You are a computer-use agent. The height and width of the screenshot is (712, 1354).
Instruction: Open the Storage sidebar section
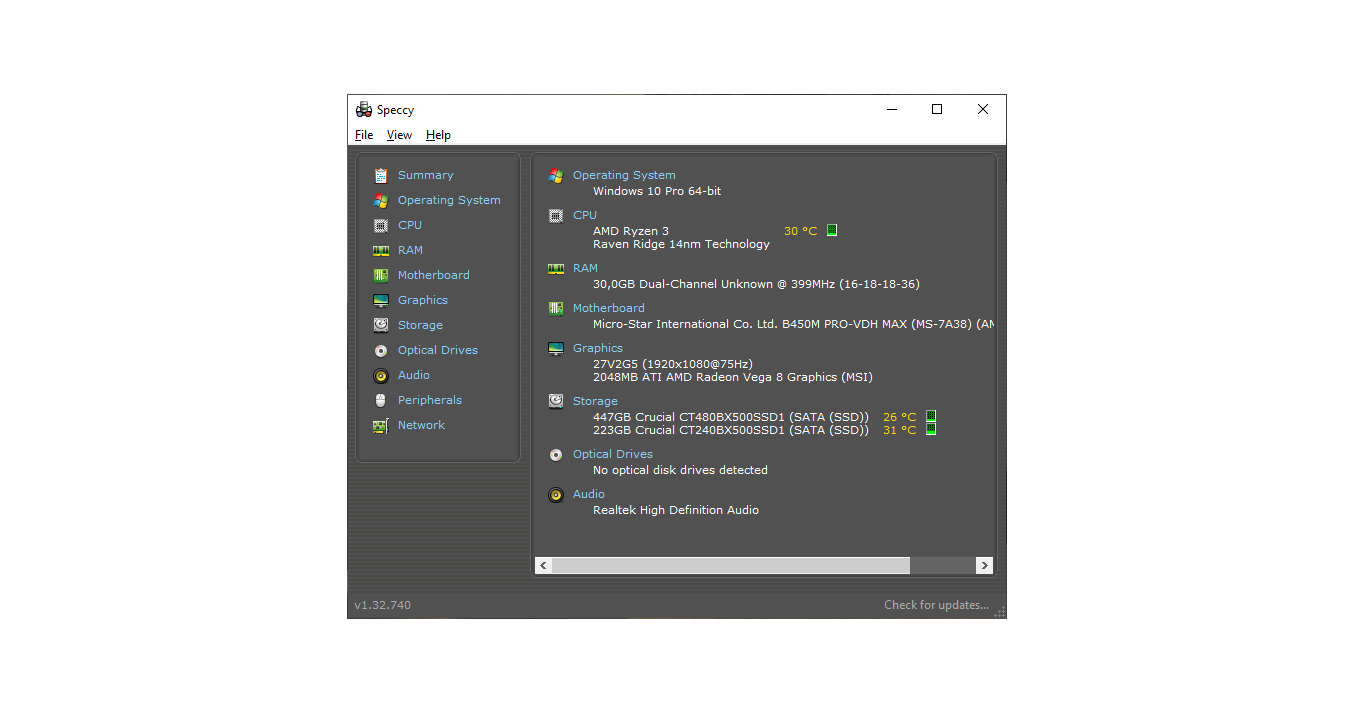pyautogui.click(x=420, y=325)
